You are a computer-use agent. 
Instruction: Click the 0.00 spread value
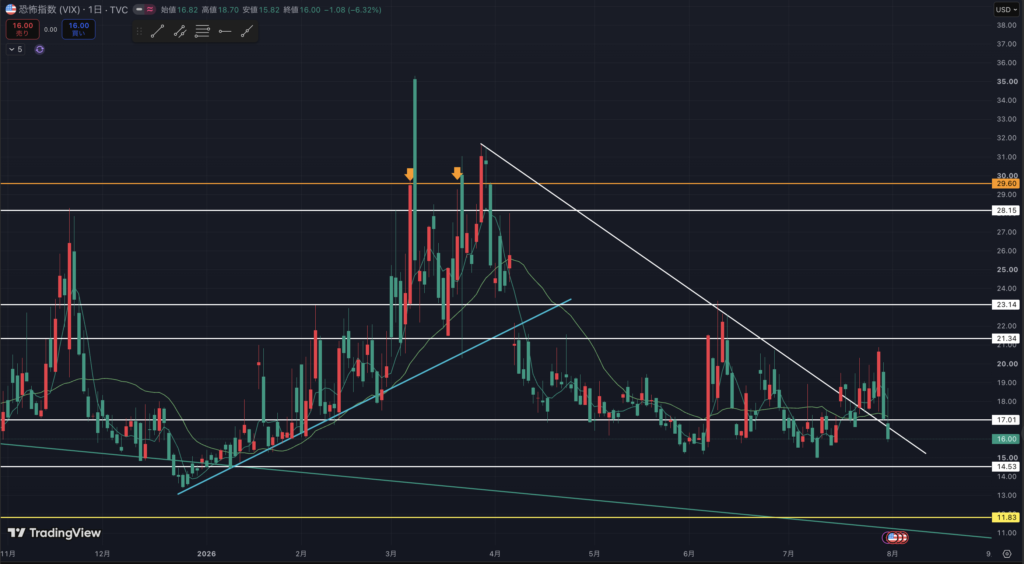coord(50,29)
